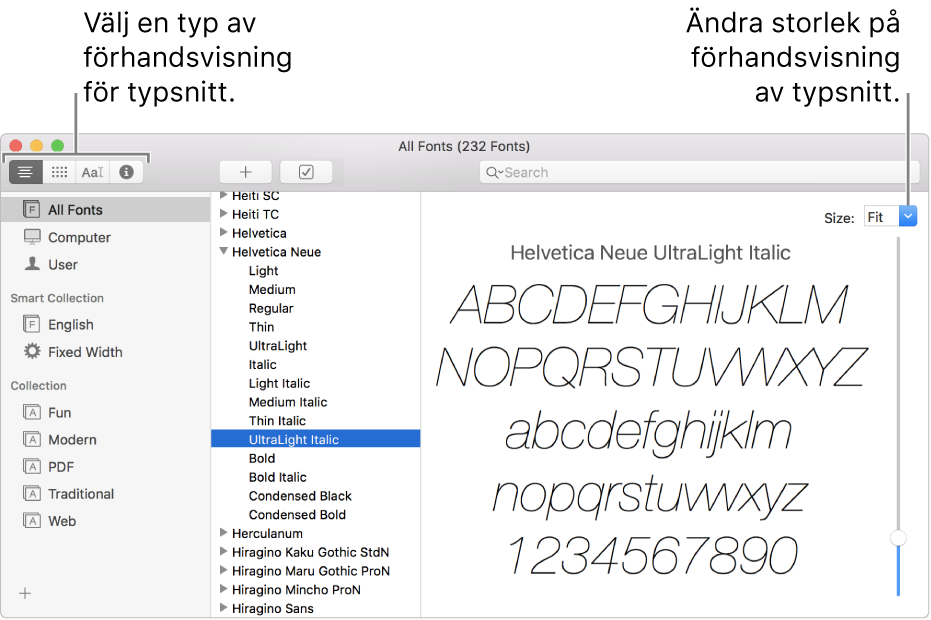931x620 pixels.
Task: Select the UltraLight typeface
Action: coord(278,346)
